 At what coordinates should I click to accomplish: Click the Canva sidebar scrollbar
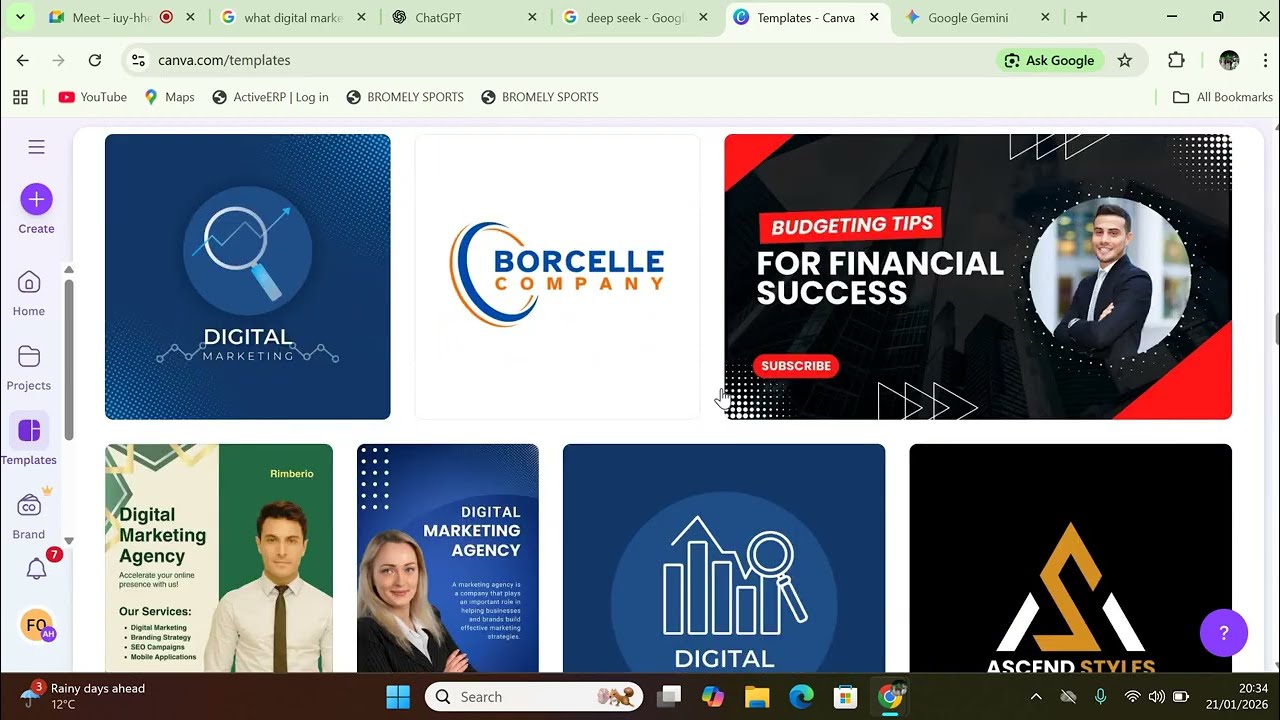click(x=69, y=360)
